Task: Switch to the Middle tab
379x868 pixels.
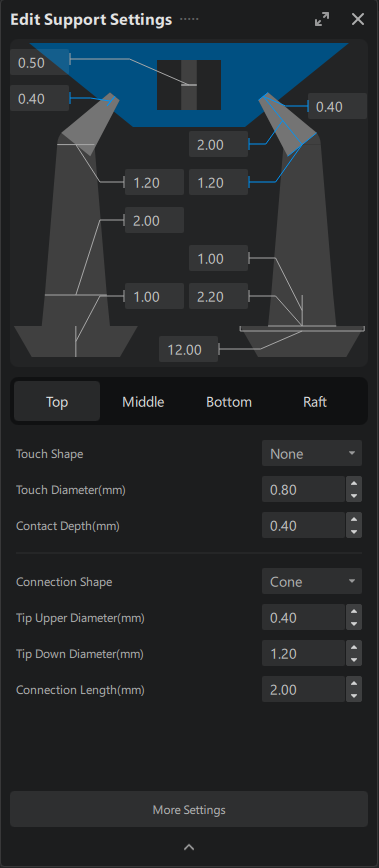Action: pyautogui.click(x=143, y=401)
